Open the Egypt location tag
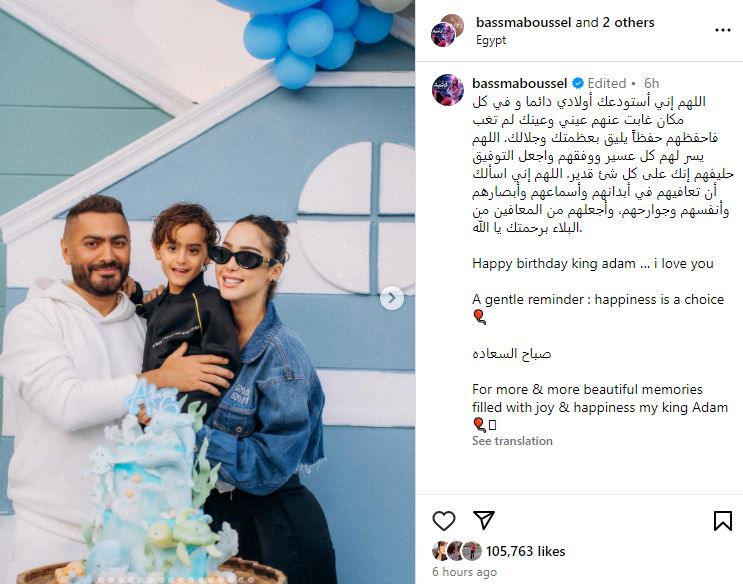Viewport: 743px width, 584px height. (x=491, y=40)
